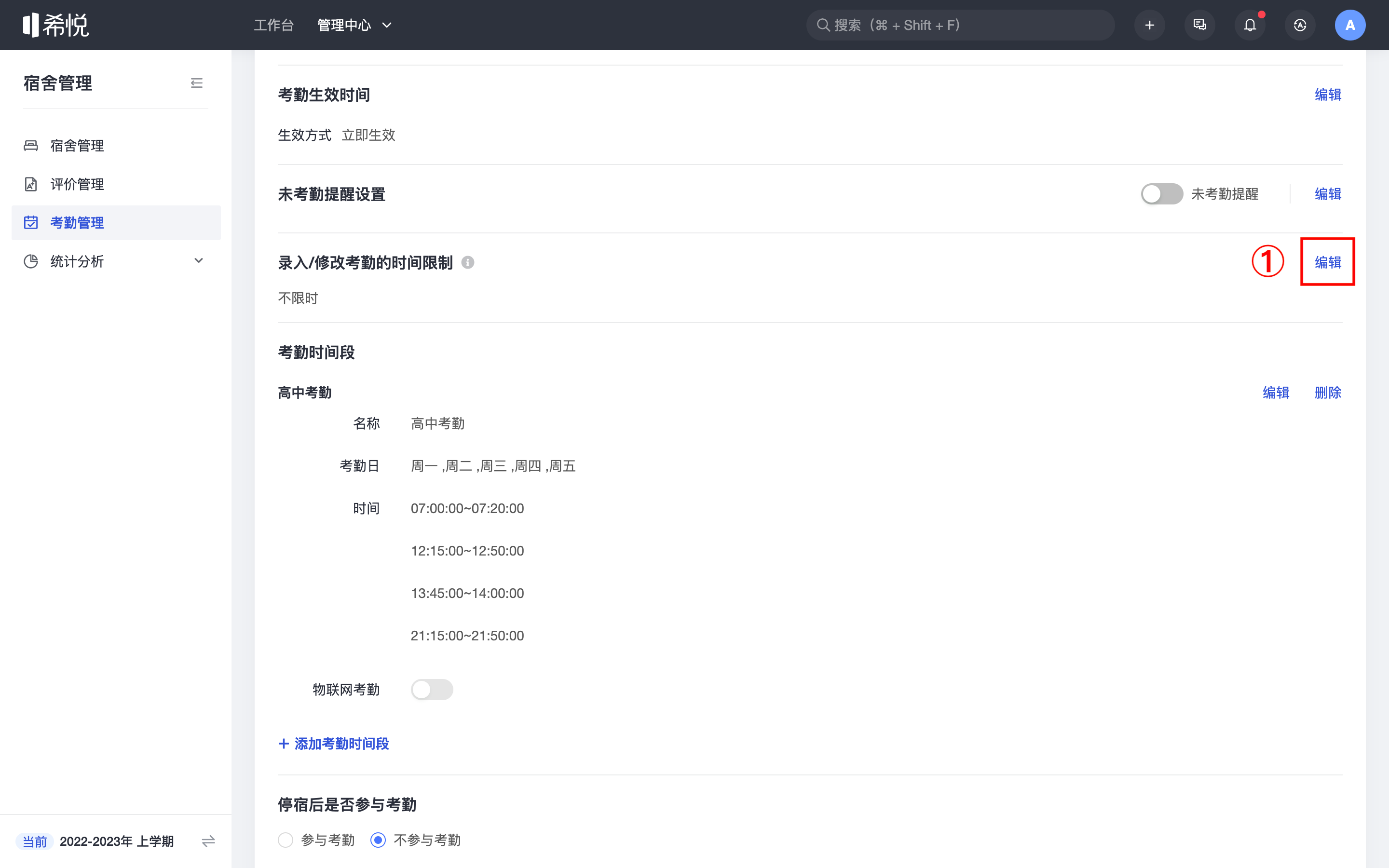Collapse the 宿舍管理 sidebar
Screen dimensions: 1389x868
[197, 83]
